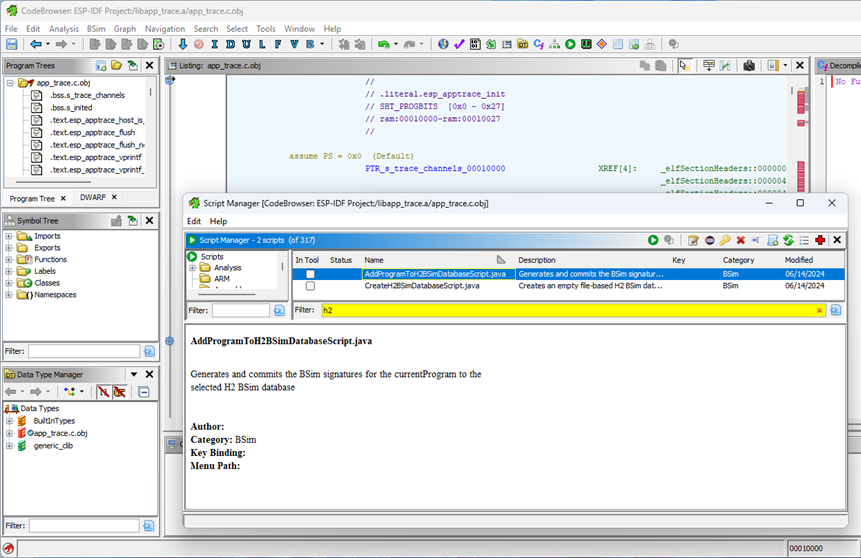Viewport: 861px width, 558px height.
Task: Click the Scripts tree filter input field
Action: 241,310
